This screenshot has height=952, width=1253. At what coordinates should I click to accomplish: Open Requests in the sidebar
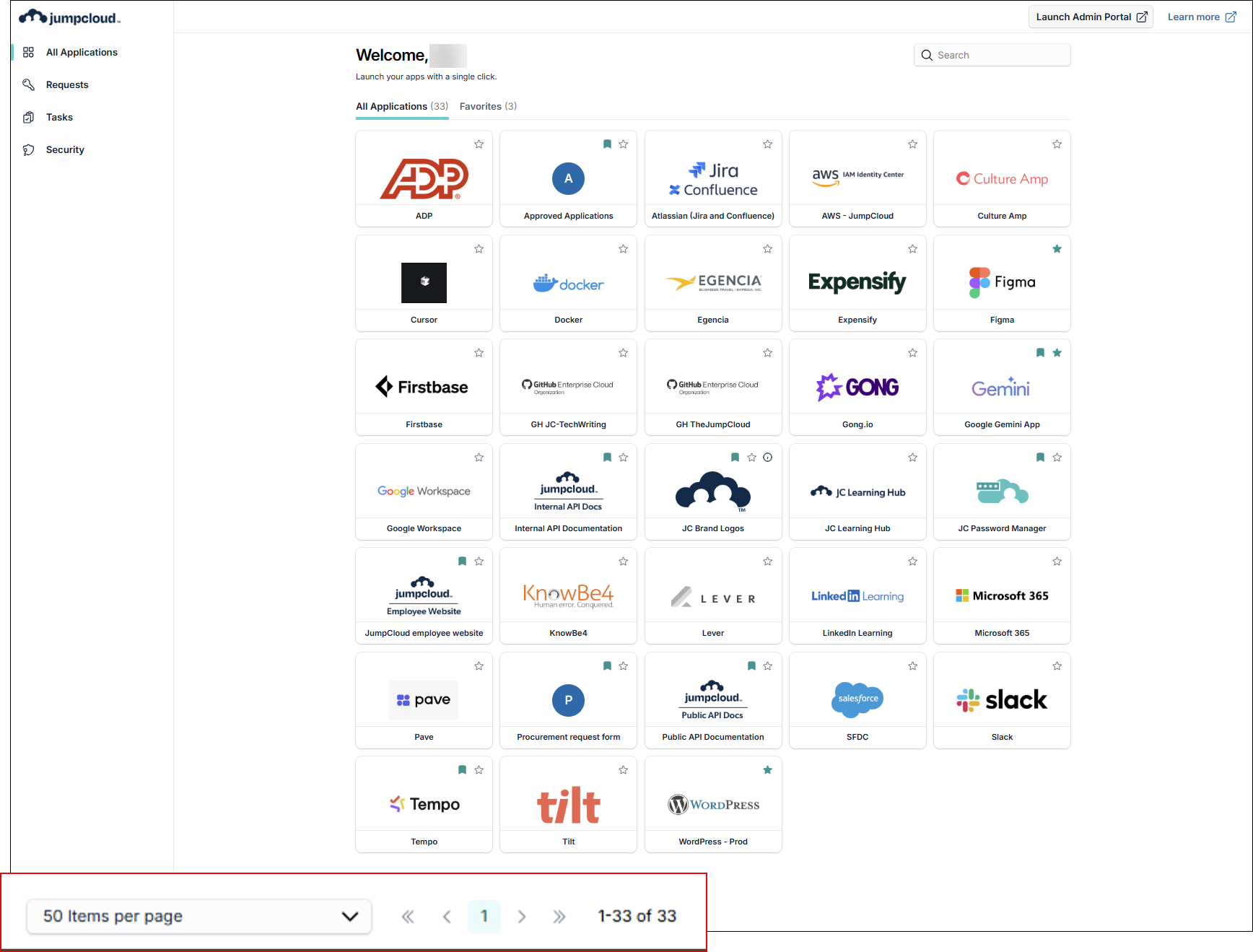[67, 84]
